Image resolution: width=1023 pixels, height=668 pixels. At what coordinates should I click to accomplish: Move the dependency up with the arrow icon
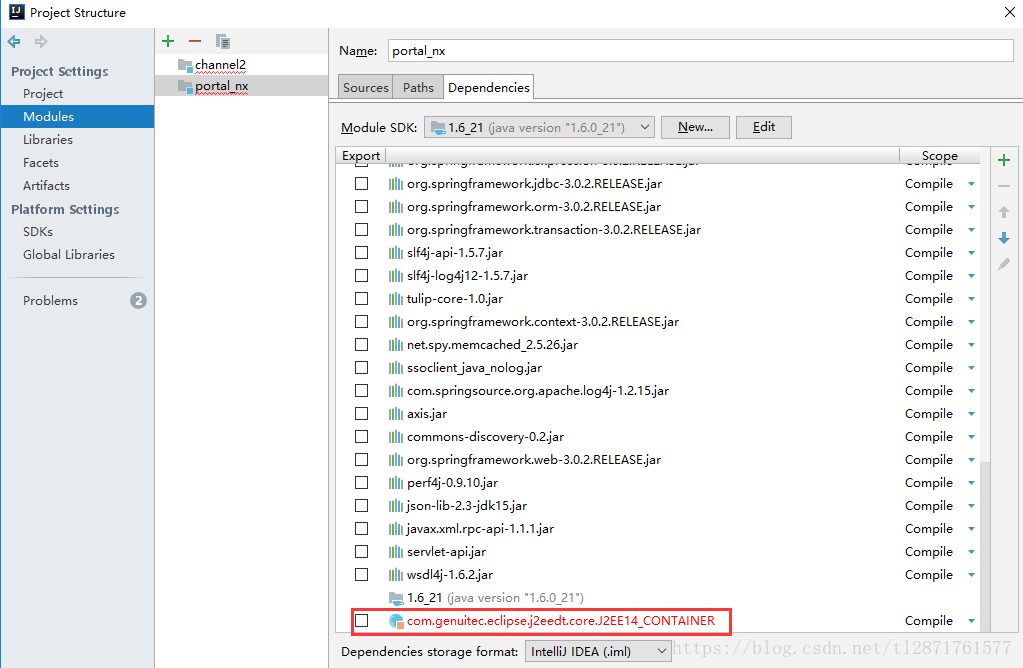(1004, 212)
